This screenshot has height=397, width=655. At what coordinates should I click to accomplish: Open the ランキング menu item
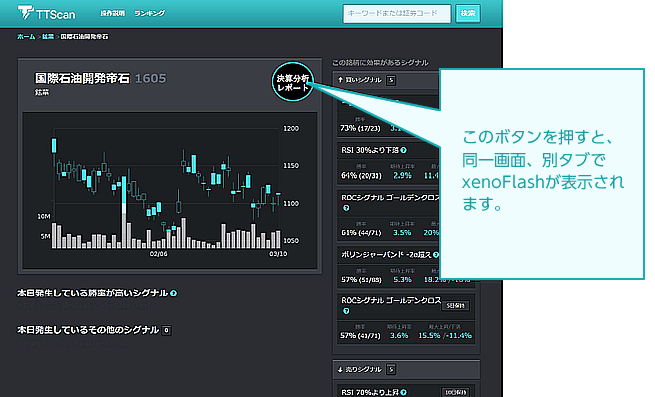click(x=150, y=13)
